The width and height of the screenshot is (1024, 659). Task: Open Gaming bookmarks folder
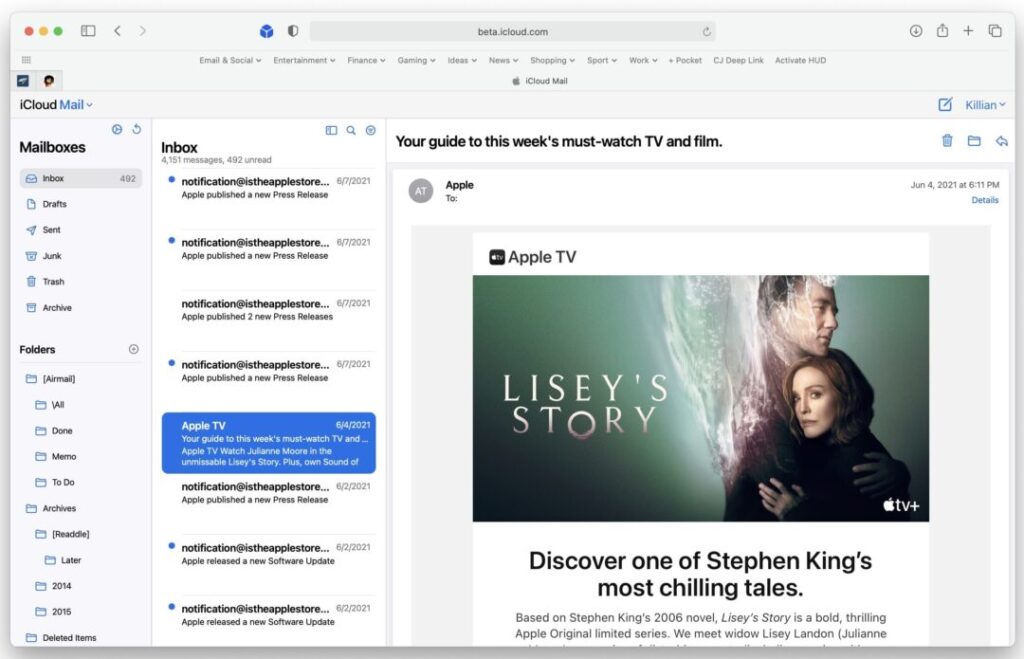tap(417, 60)
